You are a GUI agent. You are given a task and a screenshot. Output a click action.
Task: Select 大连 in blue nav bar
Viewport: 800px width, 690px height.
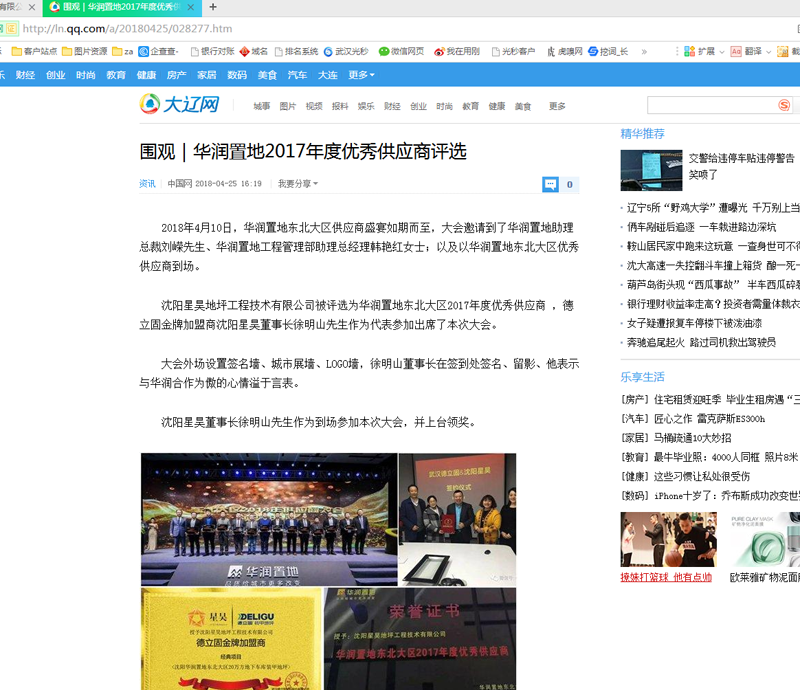328,75
